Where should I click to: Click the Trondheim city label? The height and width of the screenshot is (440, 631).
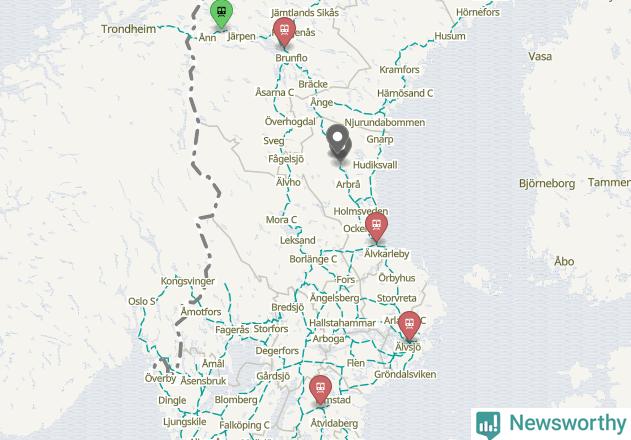[x=128, y=29]
